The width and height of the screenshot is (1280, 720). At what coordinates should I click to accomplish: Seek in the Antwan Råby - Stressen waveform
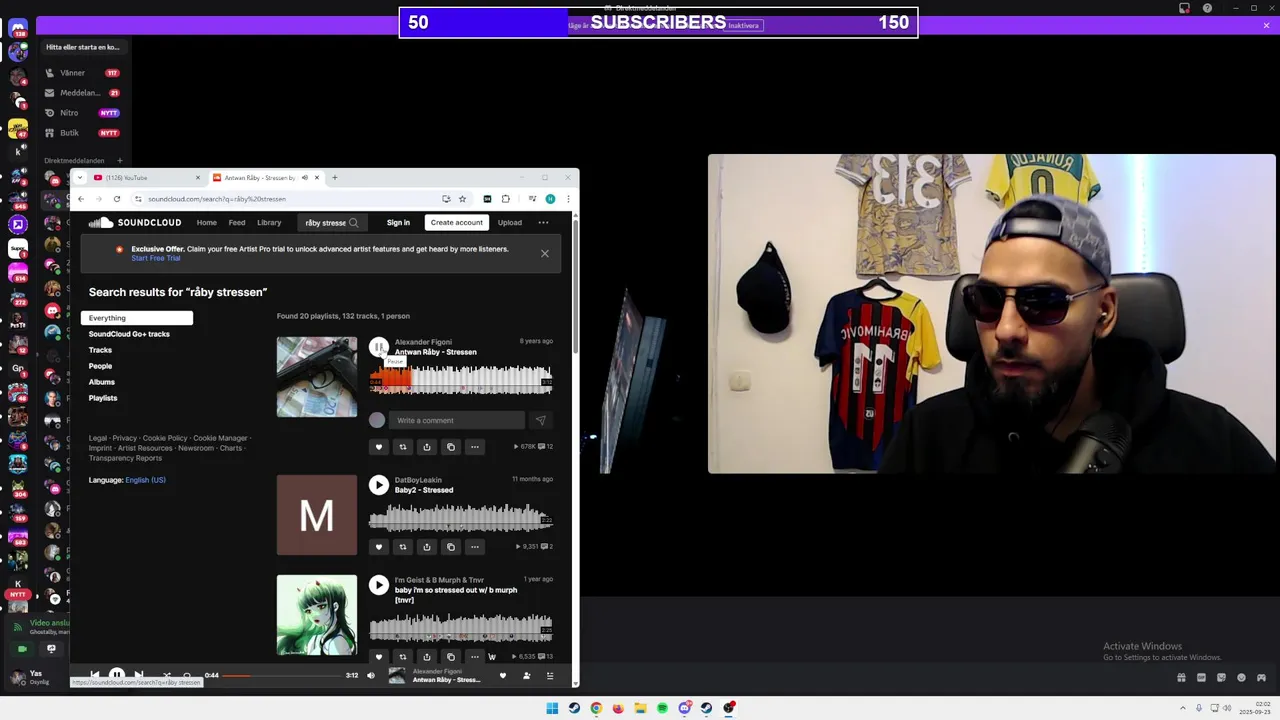pos(461,380)
